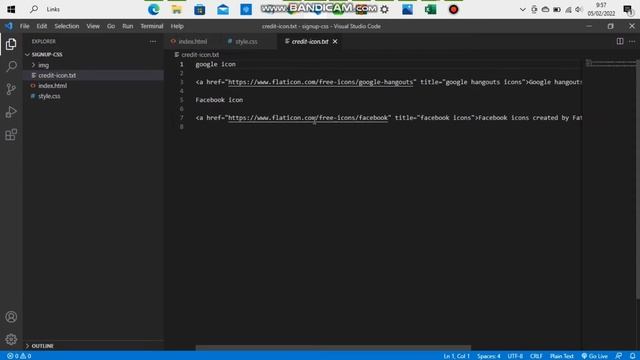Change language mode Plain Text

pyautogui.click(x=562, y=356)
